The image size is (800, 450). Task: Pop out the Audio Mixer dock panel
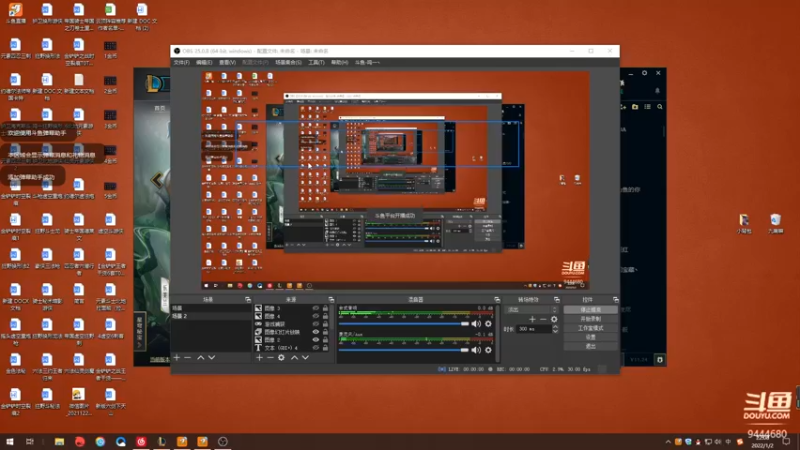click(x=497, y=299)
